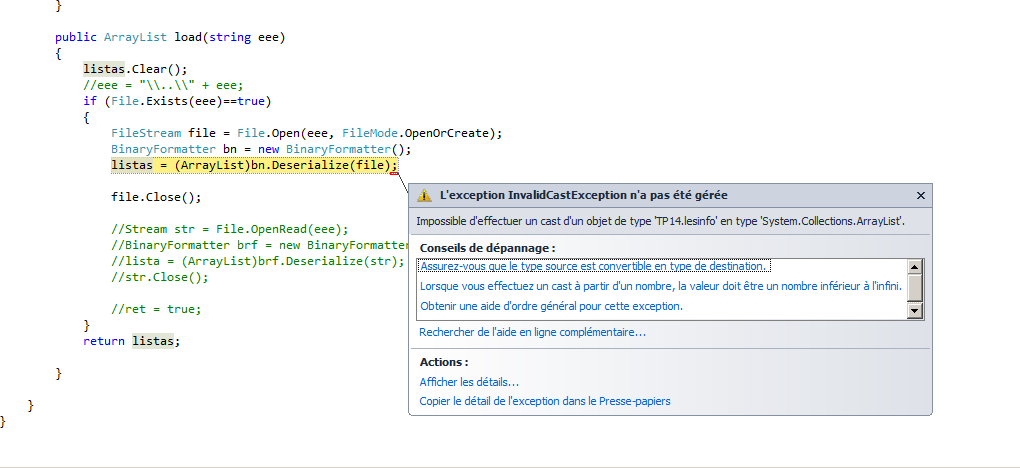The height and width of the screenshot is (468, 1020).
Task: Open 'Obtenir une aide d'ordre général' link
Action: tap(551, 306)
